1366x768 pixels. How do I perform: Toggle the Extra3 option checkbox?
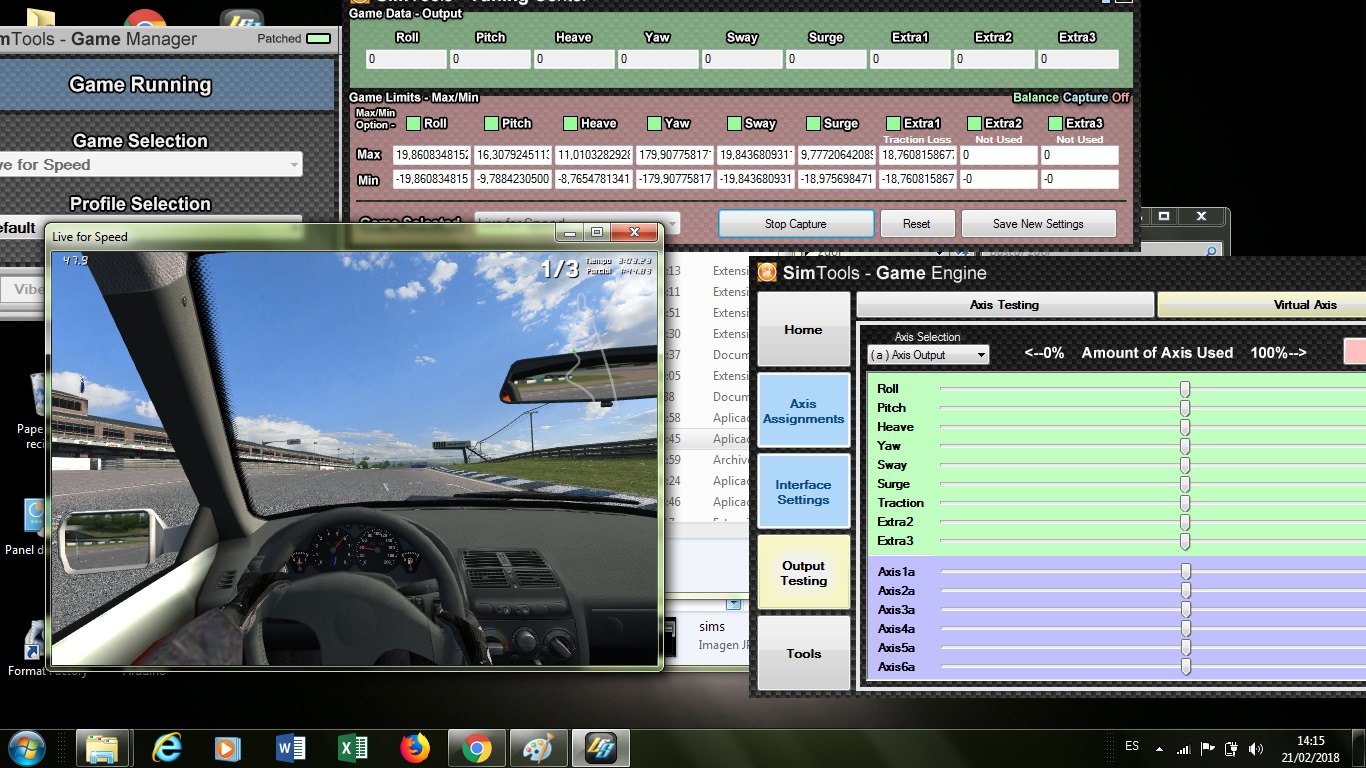[x=1055, y=123]
